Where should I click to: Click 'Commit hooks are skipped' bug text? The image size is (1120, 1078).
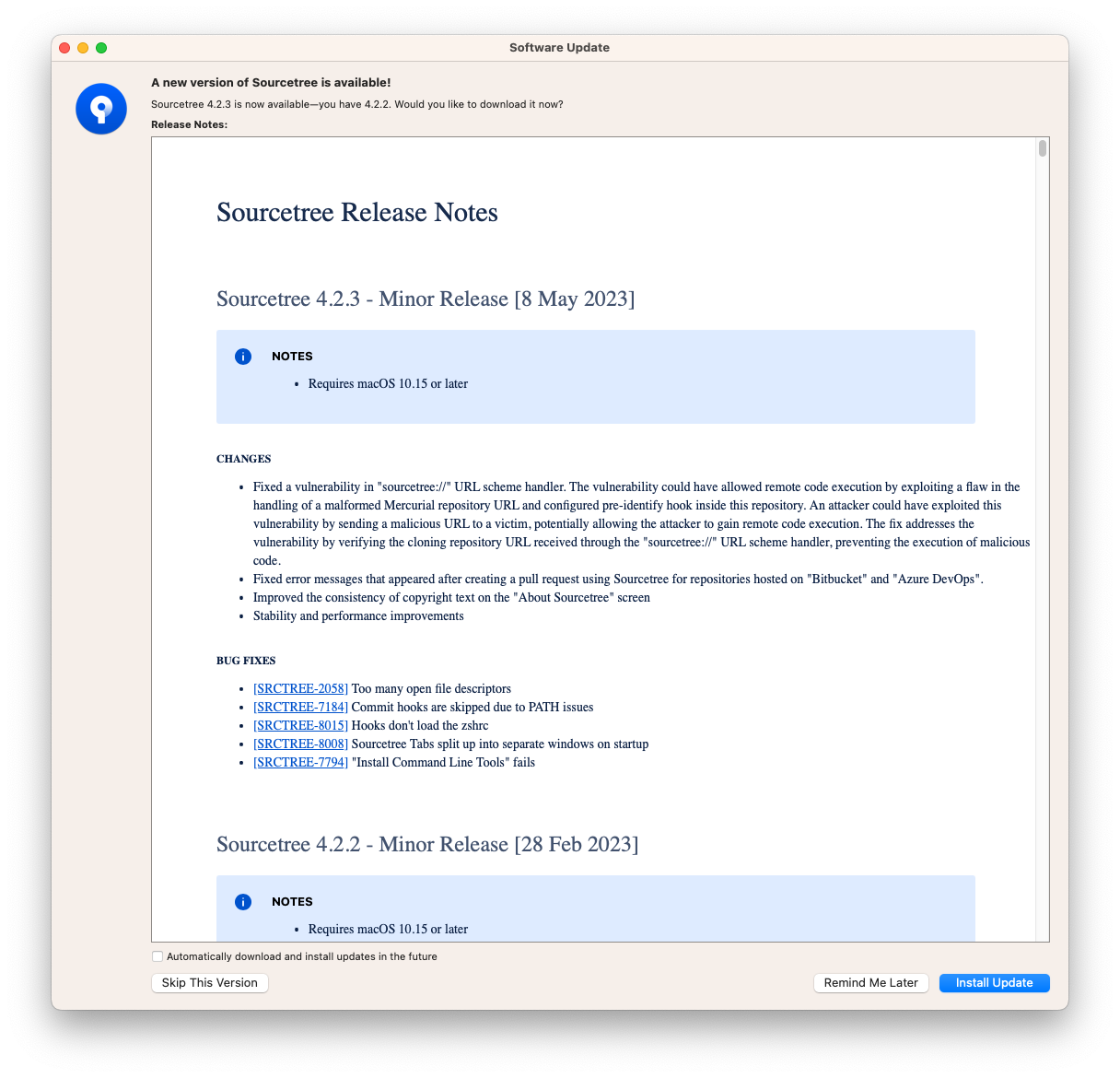click(472, 707)
